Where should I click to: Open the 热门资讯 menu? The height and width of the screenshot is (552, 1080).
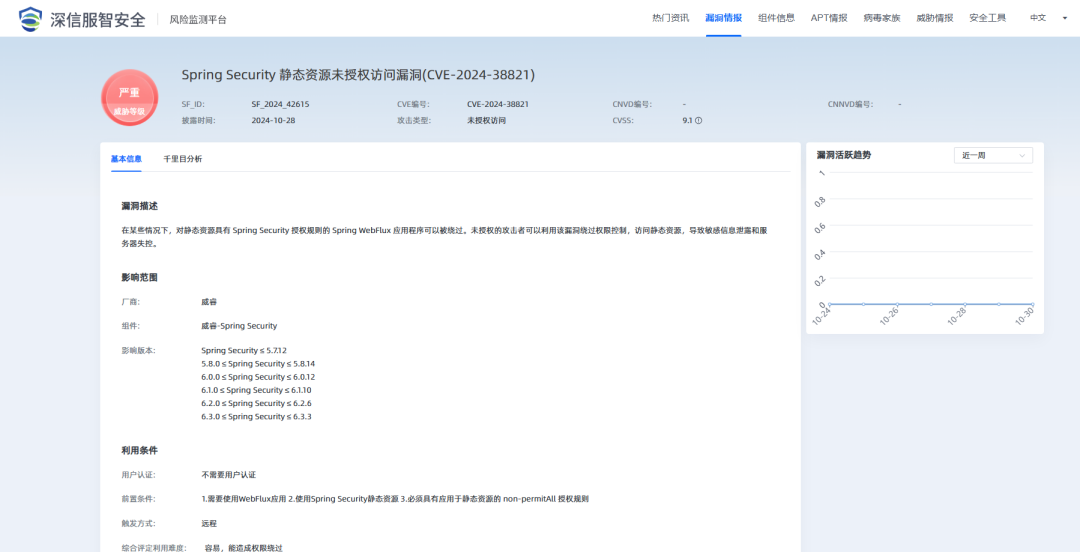pyautogui.click(x=670, y=18)
